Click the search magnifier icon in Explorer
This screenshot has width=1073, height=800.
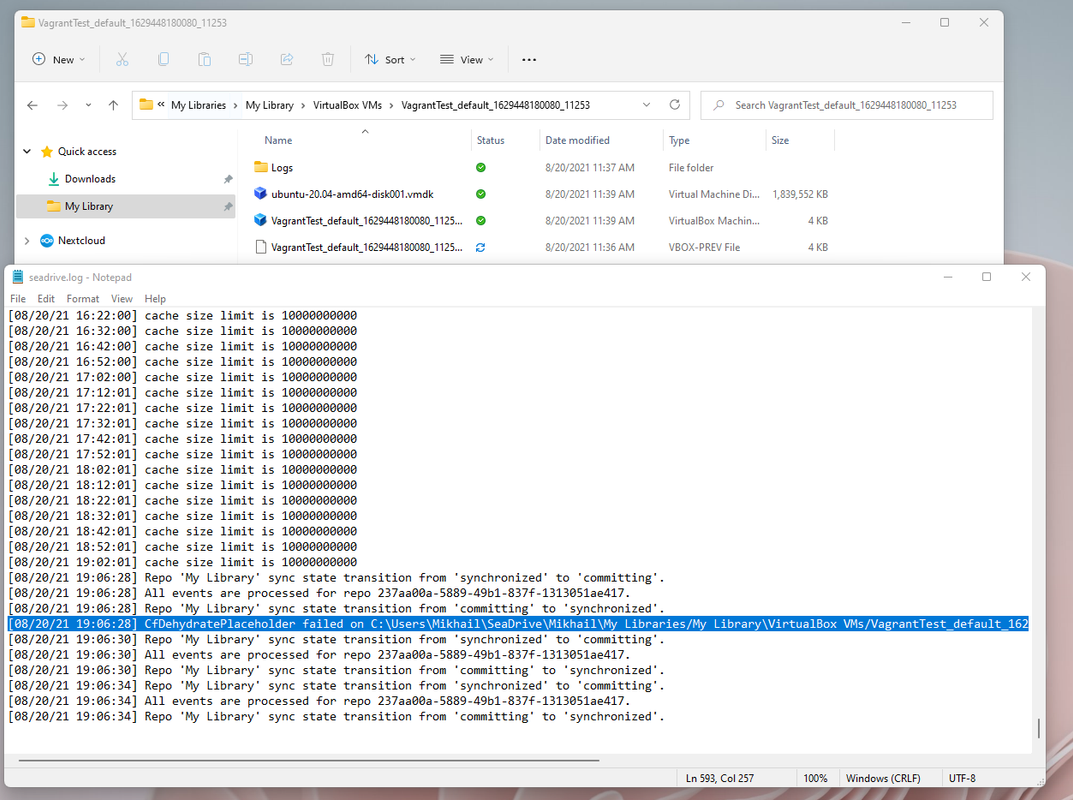[x=719, y=105]
